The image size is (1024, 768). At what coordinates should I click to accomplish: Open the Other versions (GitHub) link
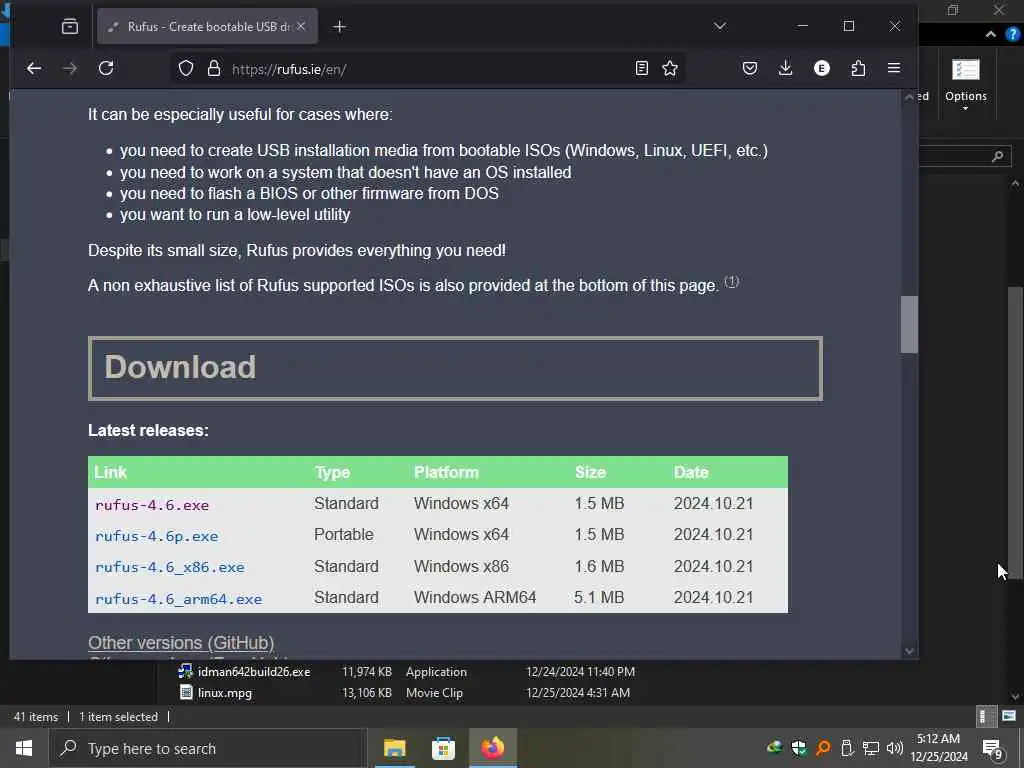coord(181,643)
